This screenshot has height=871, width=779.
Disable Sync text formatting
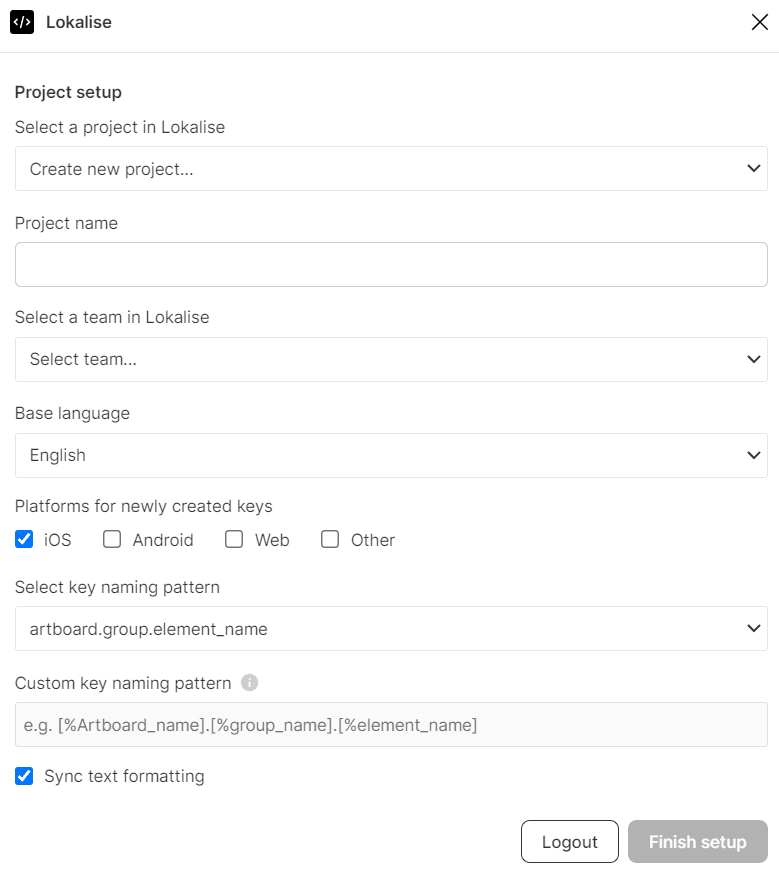click(24, 776)
